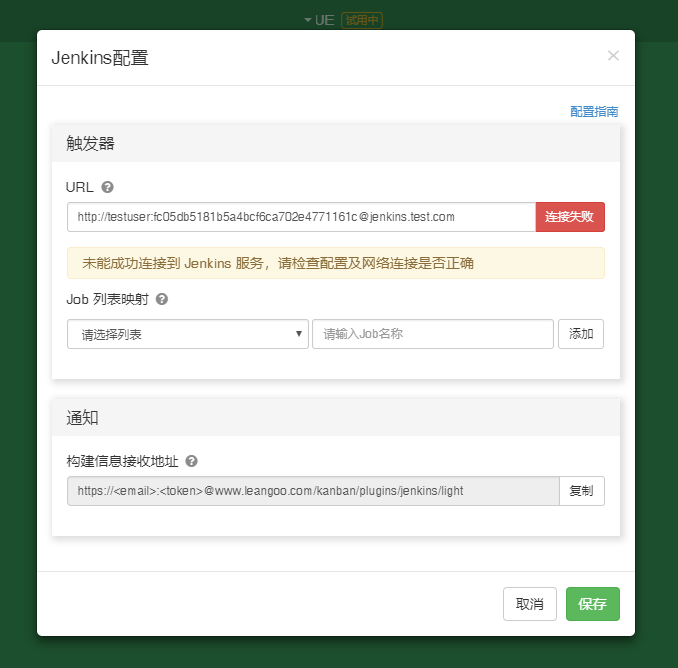Open the 请选择列表 dropdown
Screen dimensions: 678x668
(188, 334)
